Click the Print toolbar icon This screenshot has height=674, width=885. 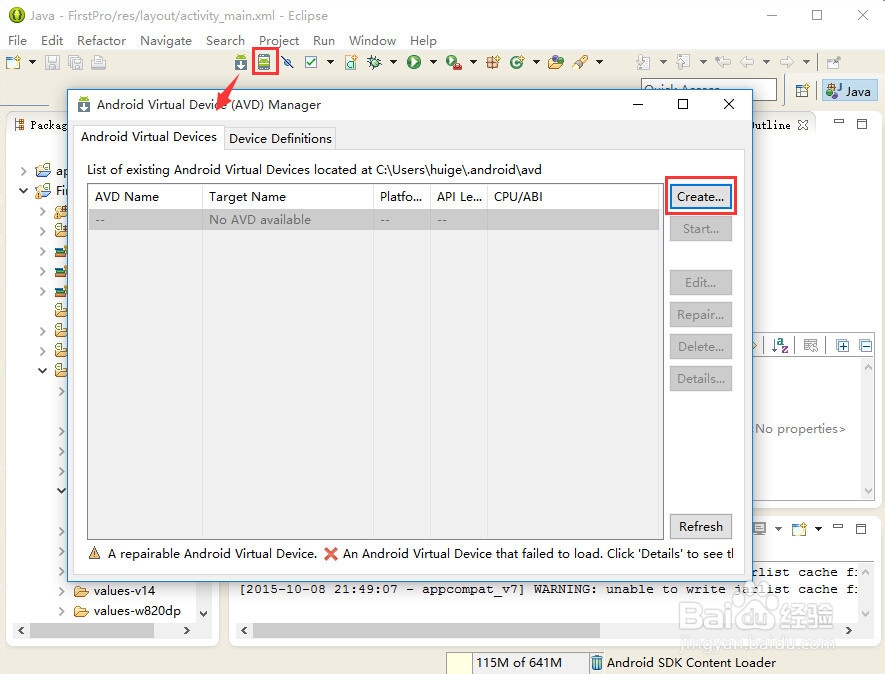pyautogui.click(x=98, y=62)
